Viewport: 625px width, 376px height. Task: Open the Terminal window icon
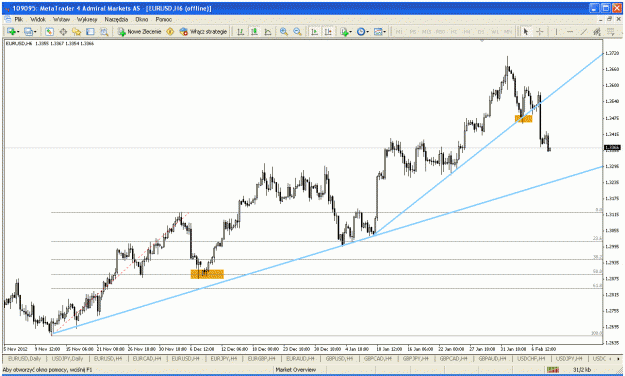pyautogui.click(x=90, y=31)
